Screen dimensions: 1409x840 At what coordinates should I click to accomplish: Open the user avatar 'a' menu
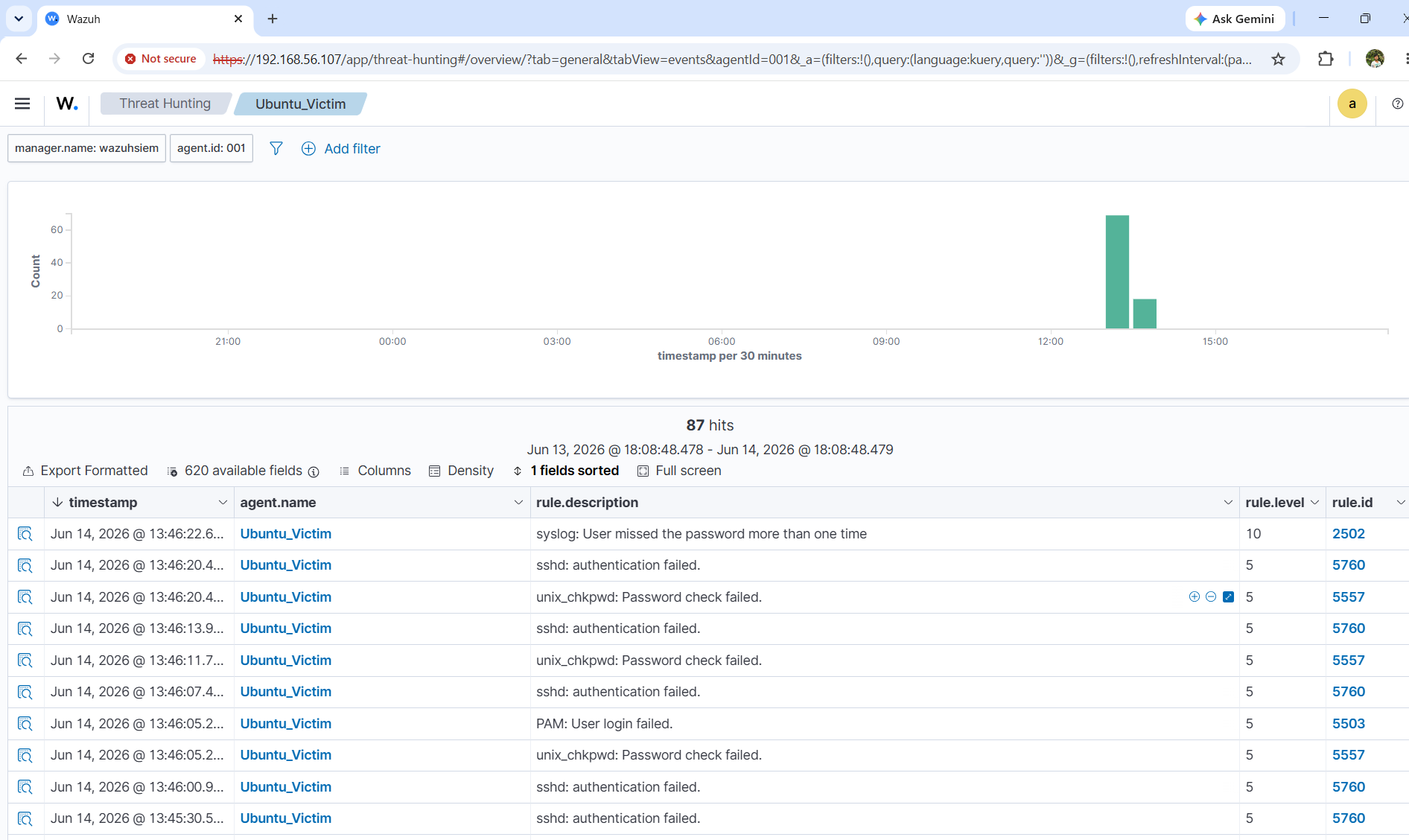pyautogui.click(x=1352, y=104)
